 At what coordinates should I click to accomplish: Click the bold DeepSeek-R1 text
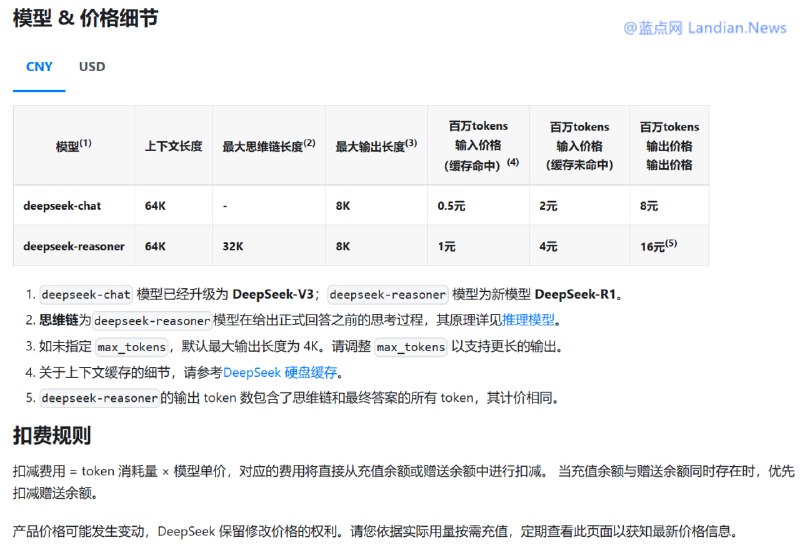[x=576, y=294]
